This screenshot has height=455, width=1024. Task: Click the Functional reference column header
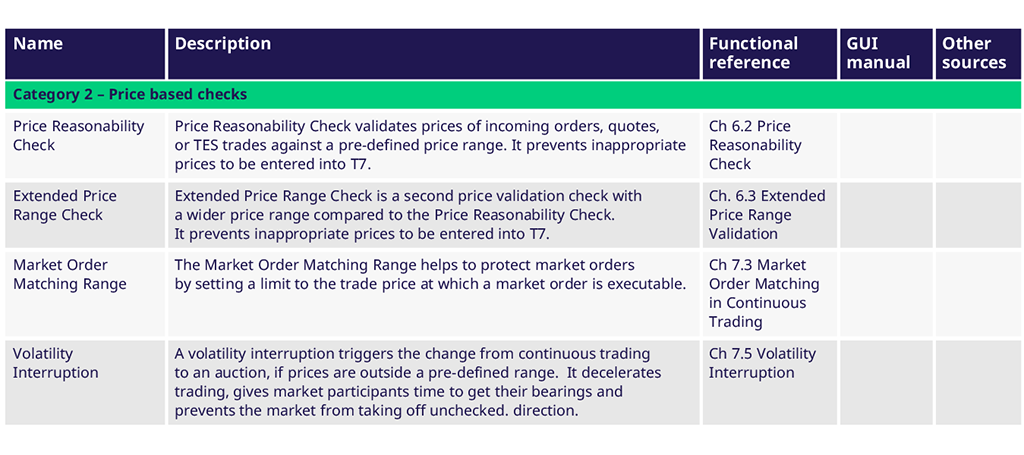point(753,53)
